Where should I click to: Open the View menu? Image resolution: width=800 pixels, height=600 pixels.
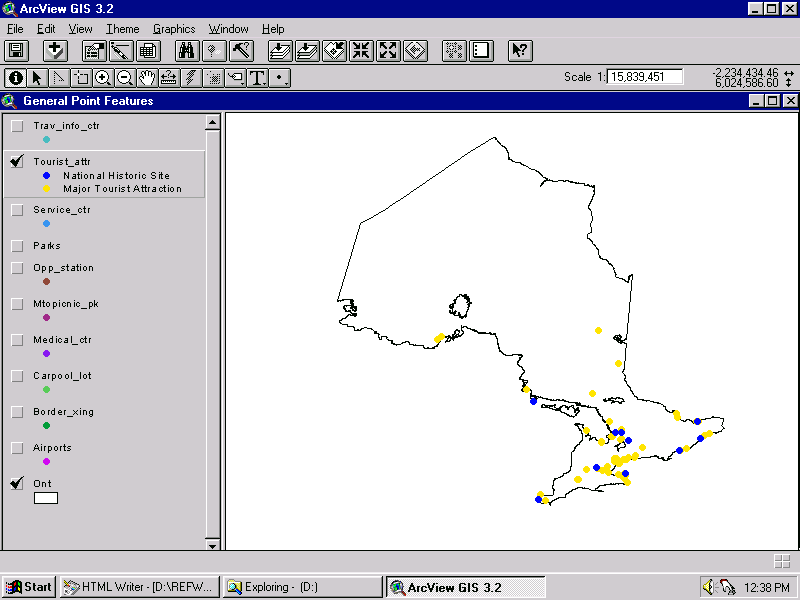(x=81, y=29)
